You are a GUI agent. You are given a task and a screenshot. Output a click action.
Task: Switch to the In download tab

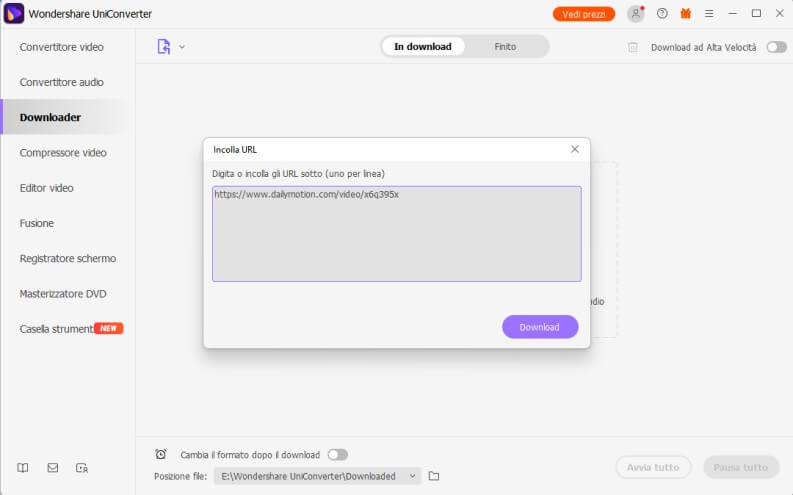423,47
